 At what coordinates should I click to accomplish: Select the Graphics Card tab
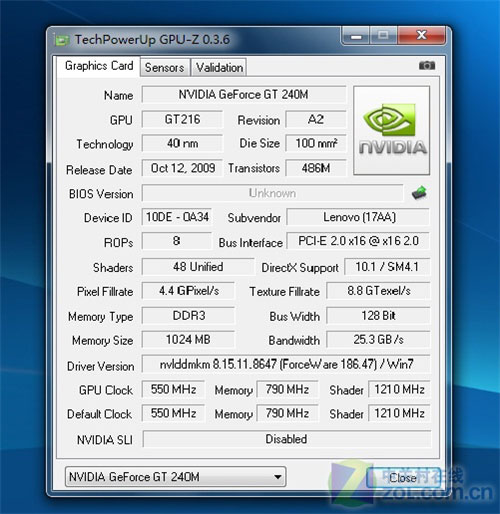(99, 66)
